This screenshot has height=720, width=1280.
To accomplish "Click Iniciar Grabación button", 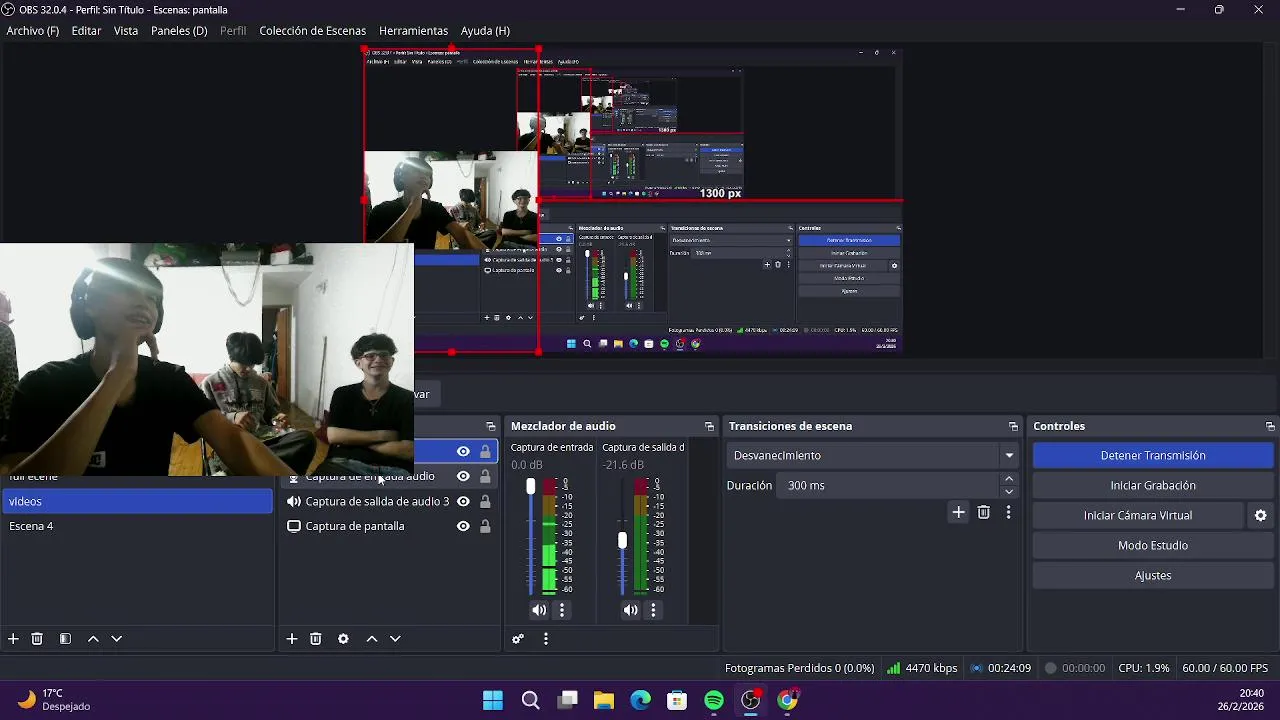I will pyautogui.click(x=1153, y=485).
